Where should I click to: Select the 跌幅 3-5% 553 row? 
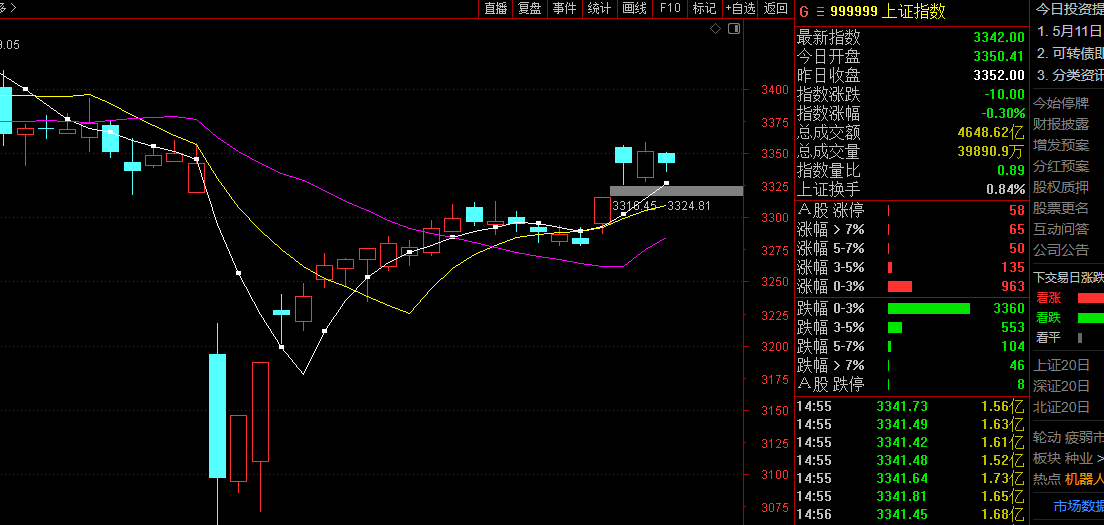click(x=911, y=327)
